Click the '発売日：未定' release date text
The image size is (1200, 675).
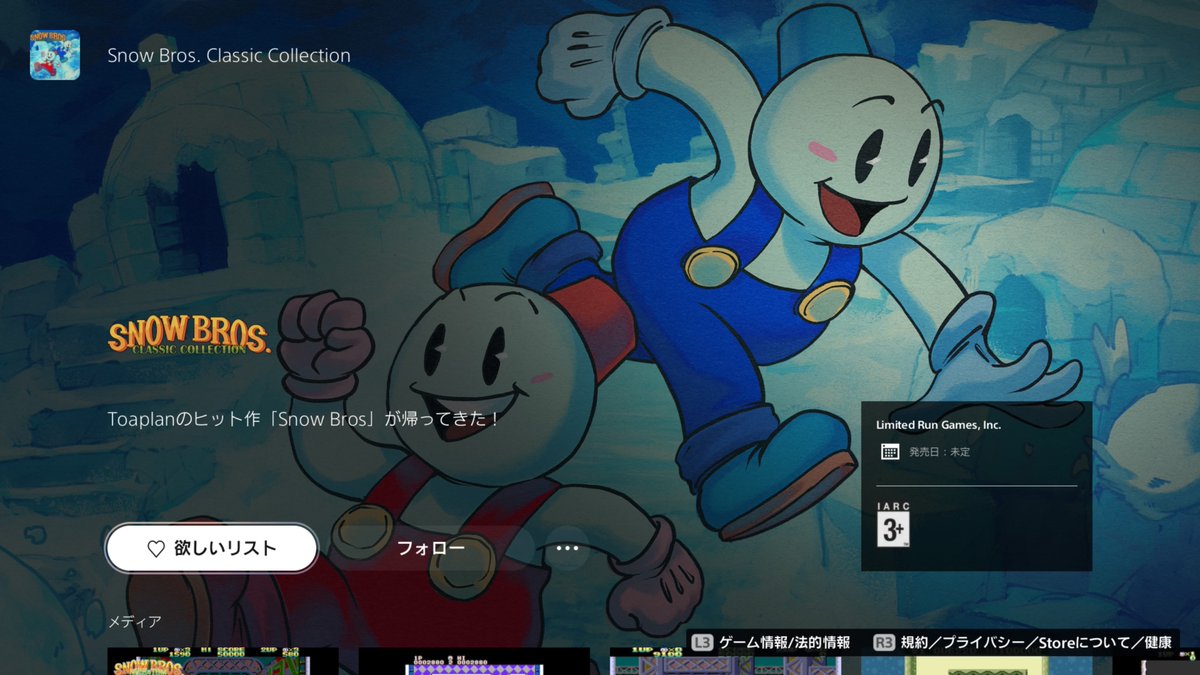click(x=939, y=452)
